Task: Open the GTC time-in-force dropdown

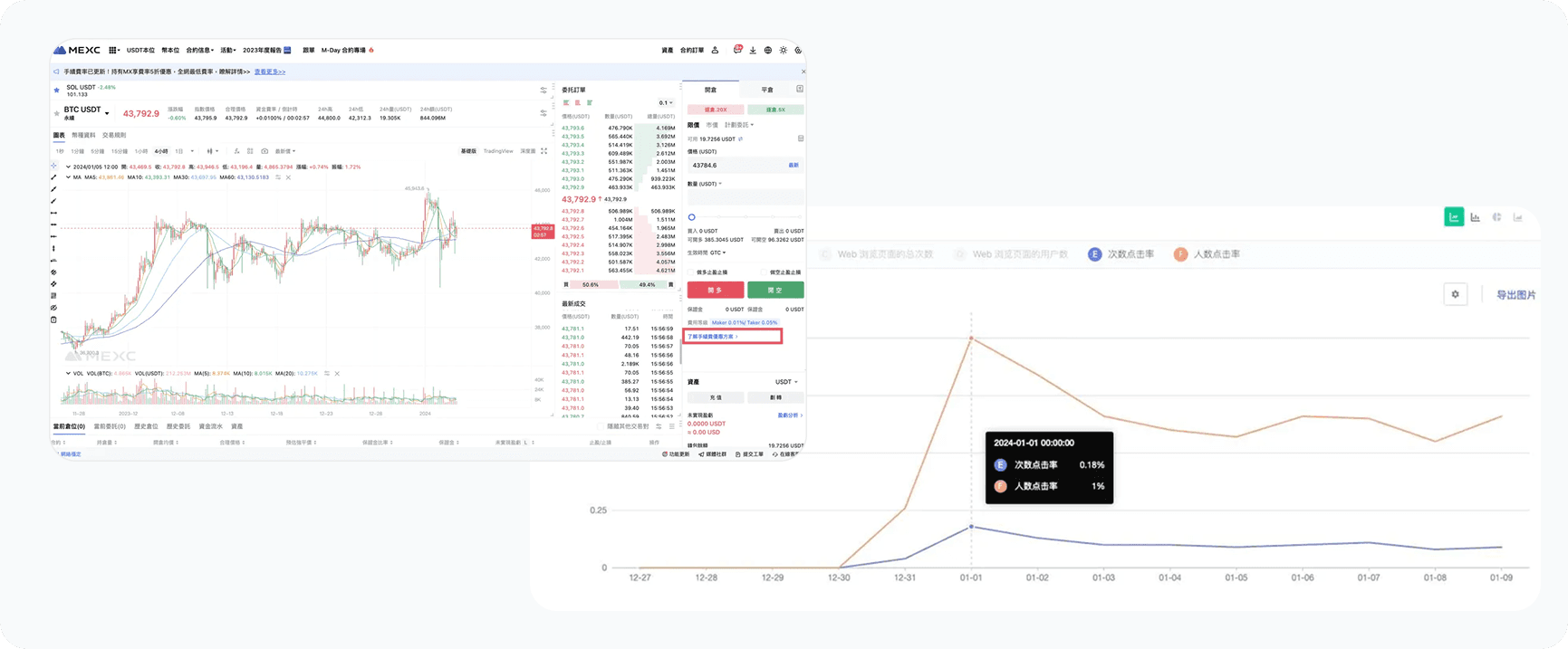Action: (x=717, y=253)
